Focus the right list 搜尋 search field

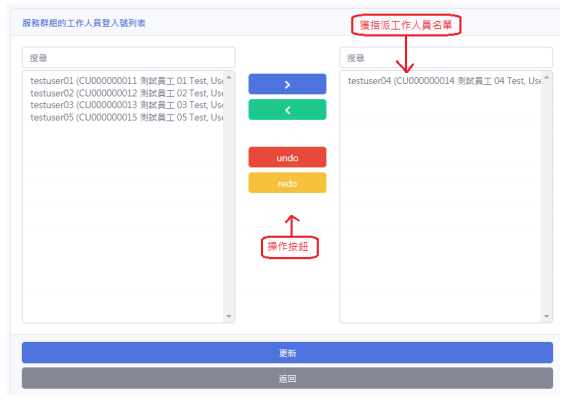446,57
